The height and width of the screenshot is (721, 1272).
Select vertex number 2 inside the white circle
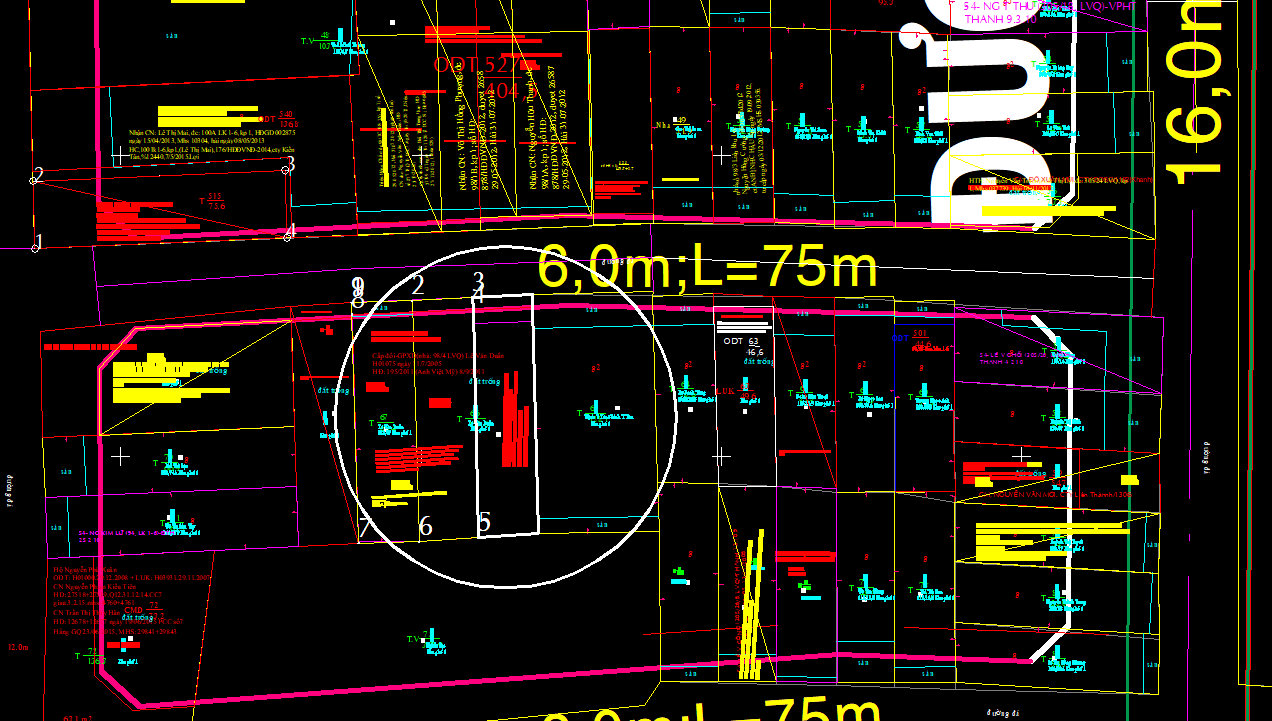417,284
